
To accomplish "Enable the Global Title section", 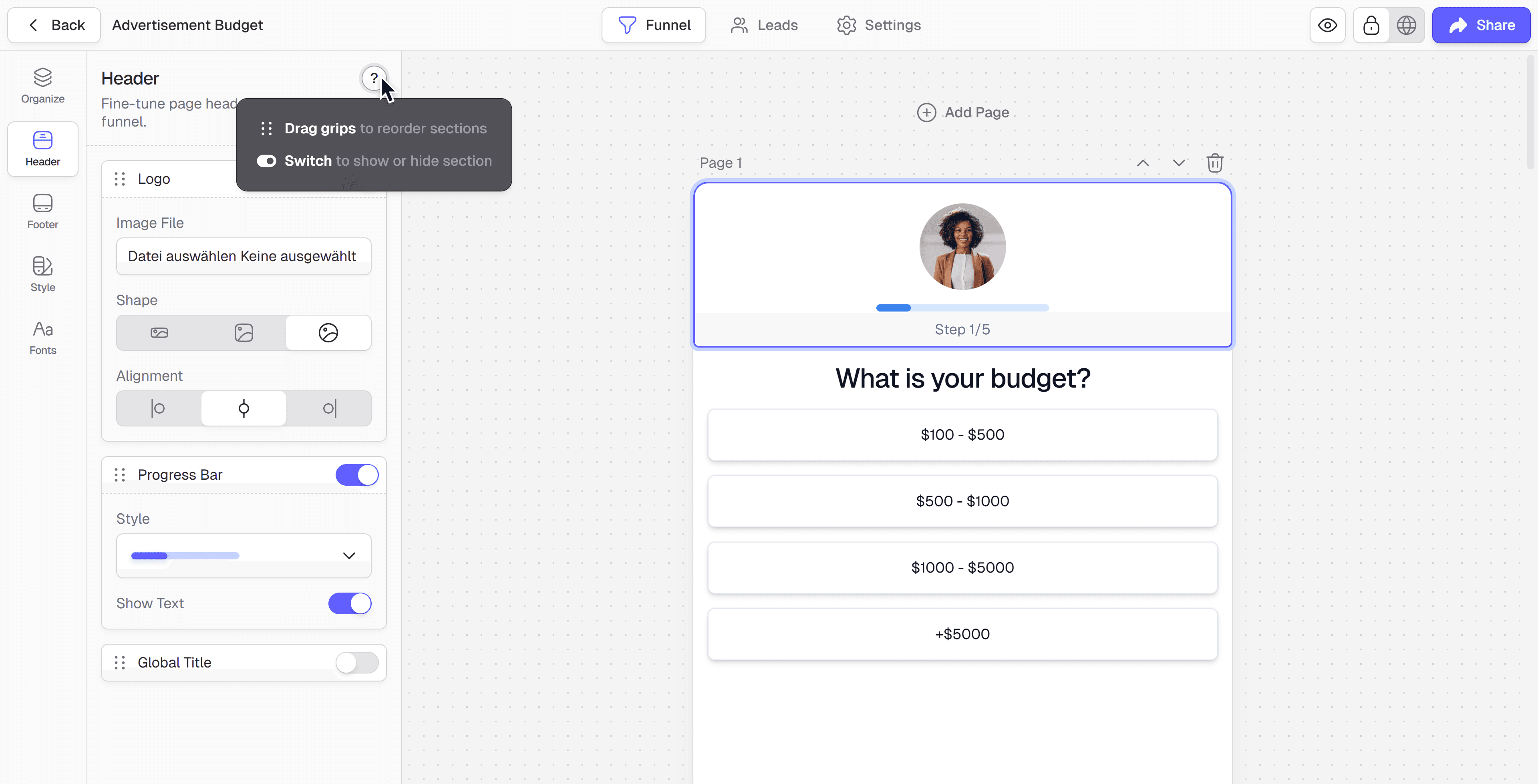I will (357, 662).
